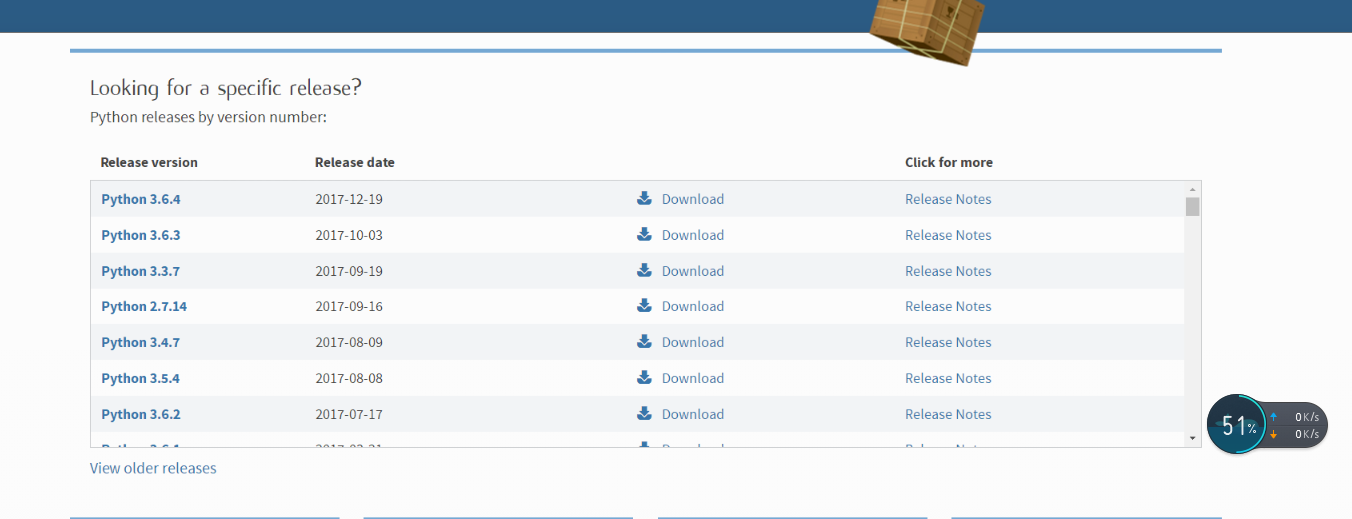Click release list scrollbar up arrow

point(1192,189)
